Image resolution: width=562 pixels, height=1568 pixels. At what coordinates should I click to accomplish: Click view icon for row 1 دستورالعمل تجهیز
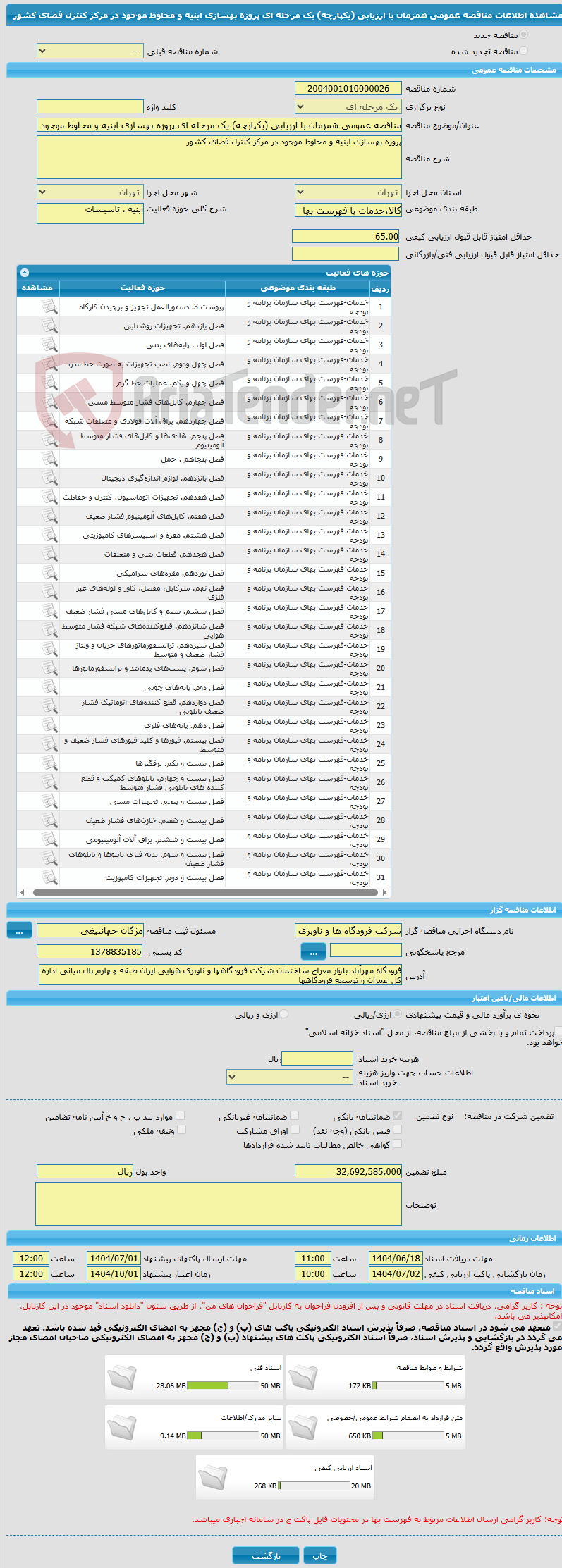coord(49,307)
